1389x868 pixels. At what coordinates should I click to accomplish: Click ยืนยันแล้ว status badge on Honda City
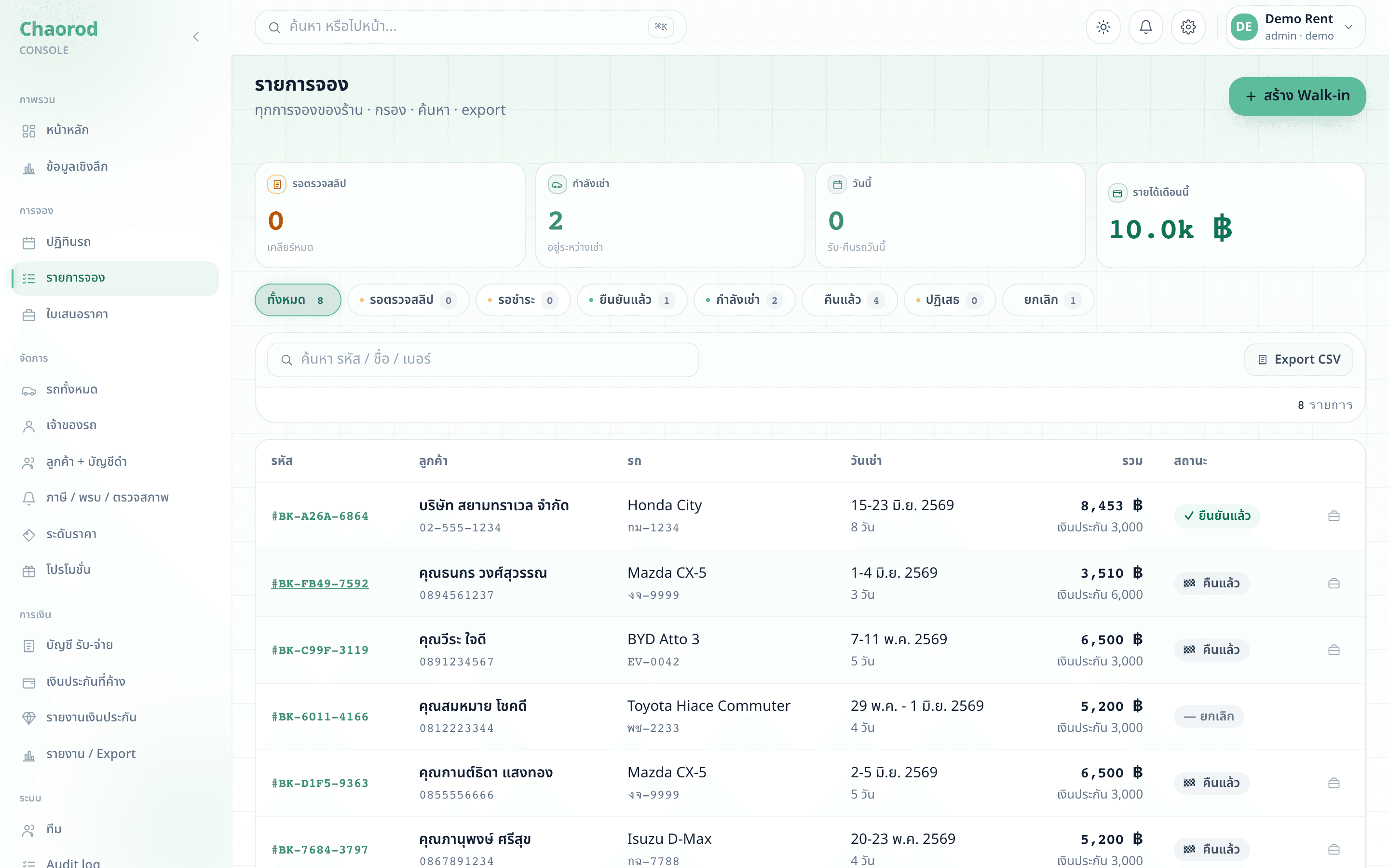coord(1217,516)
